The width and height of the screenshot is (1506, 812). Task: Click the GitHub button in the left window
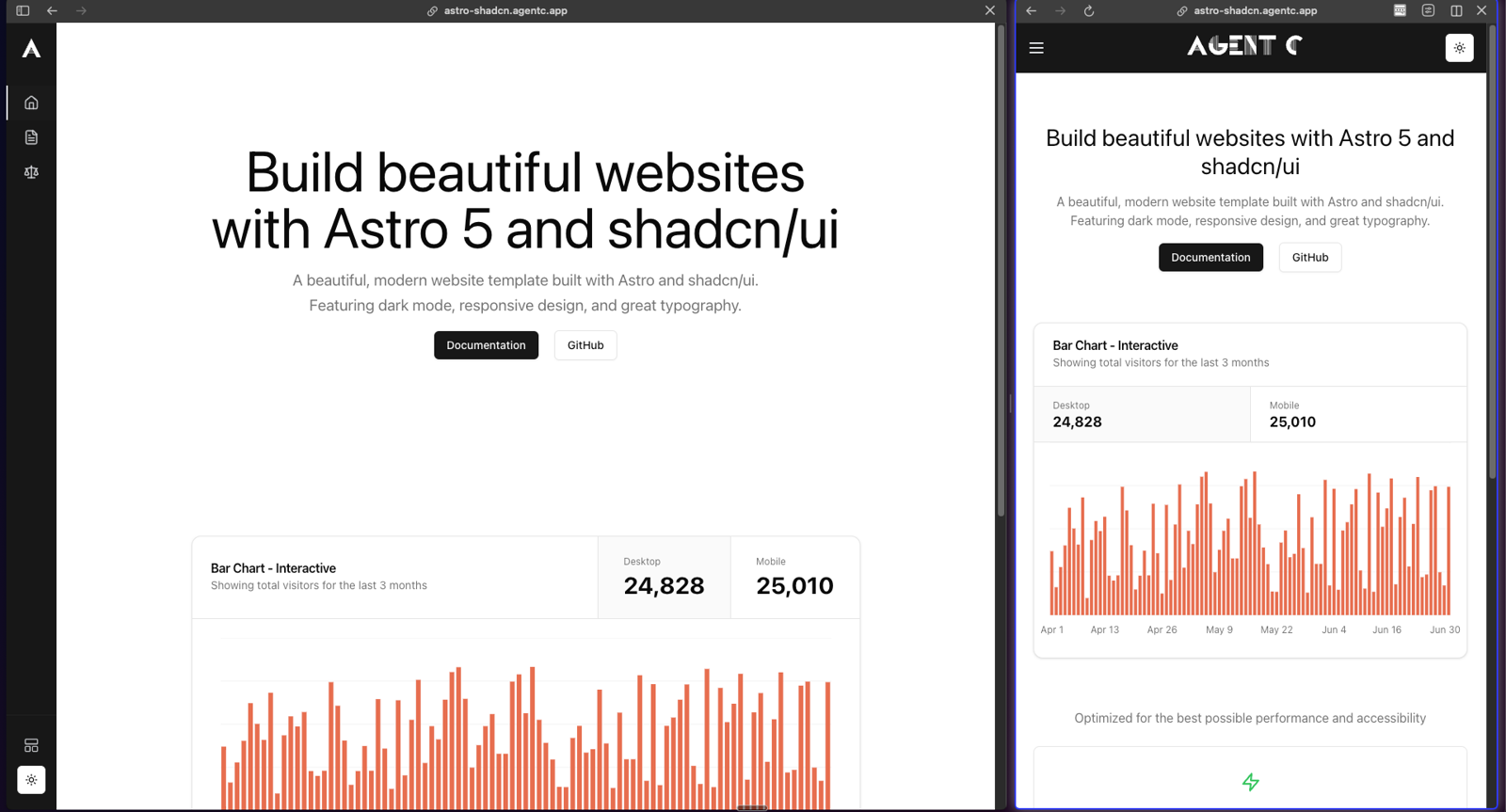pos(585,345)
